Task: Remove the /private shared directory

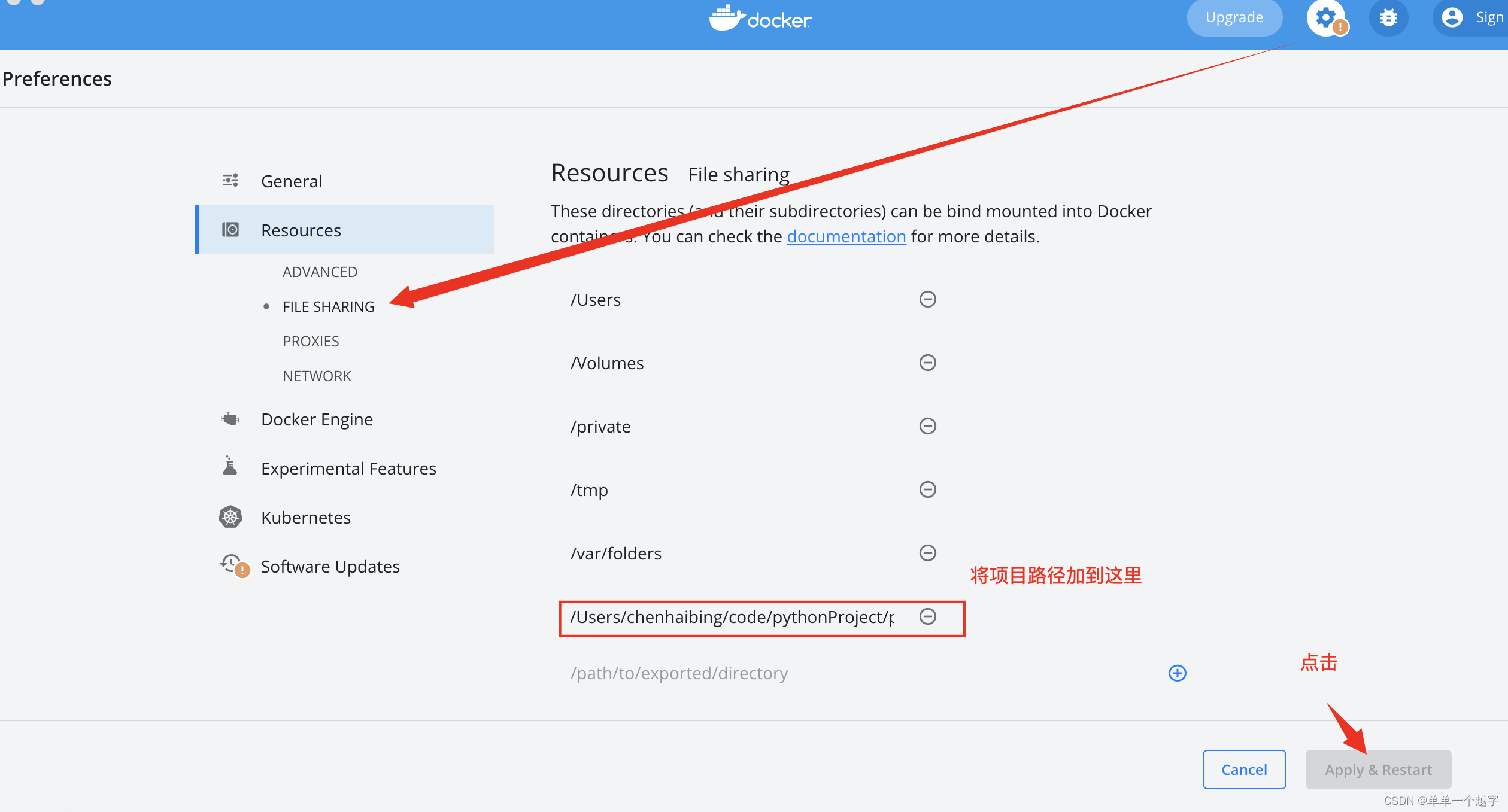Action: coord(928,426)
